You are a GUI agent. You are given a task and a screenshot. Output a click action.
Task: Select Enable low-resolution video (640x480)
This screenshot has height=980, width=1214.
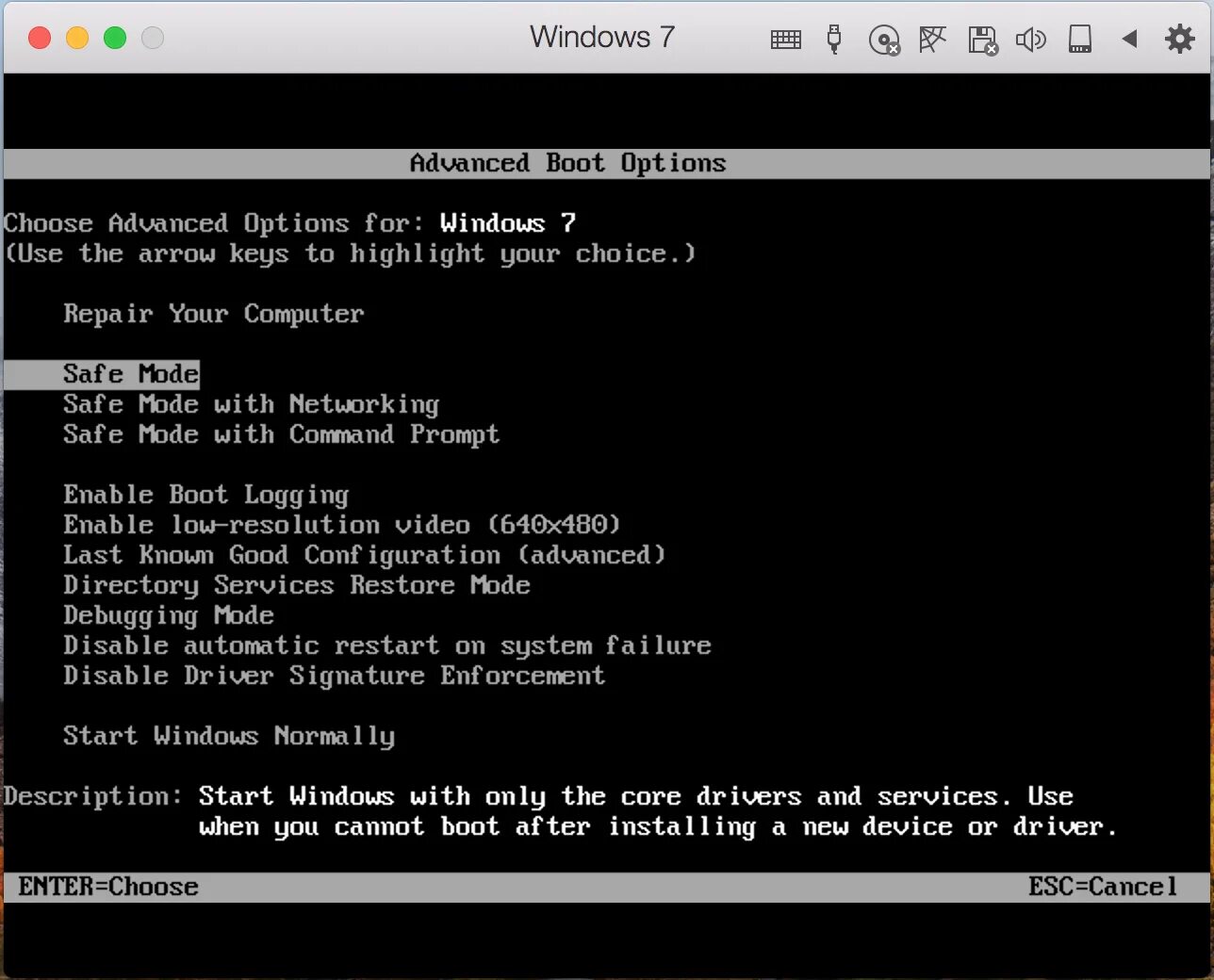point(342,525)
